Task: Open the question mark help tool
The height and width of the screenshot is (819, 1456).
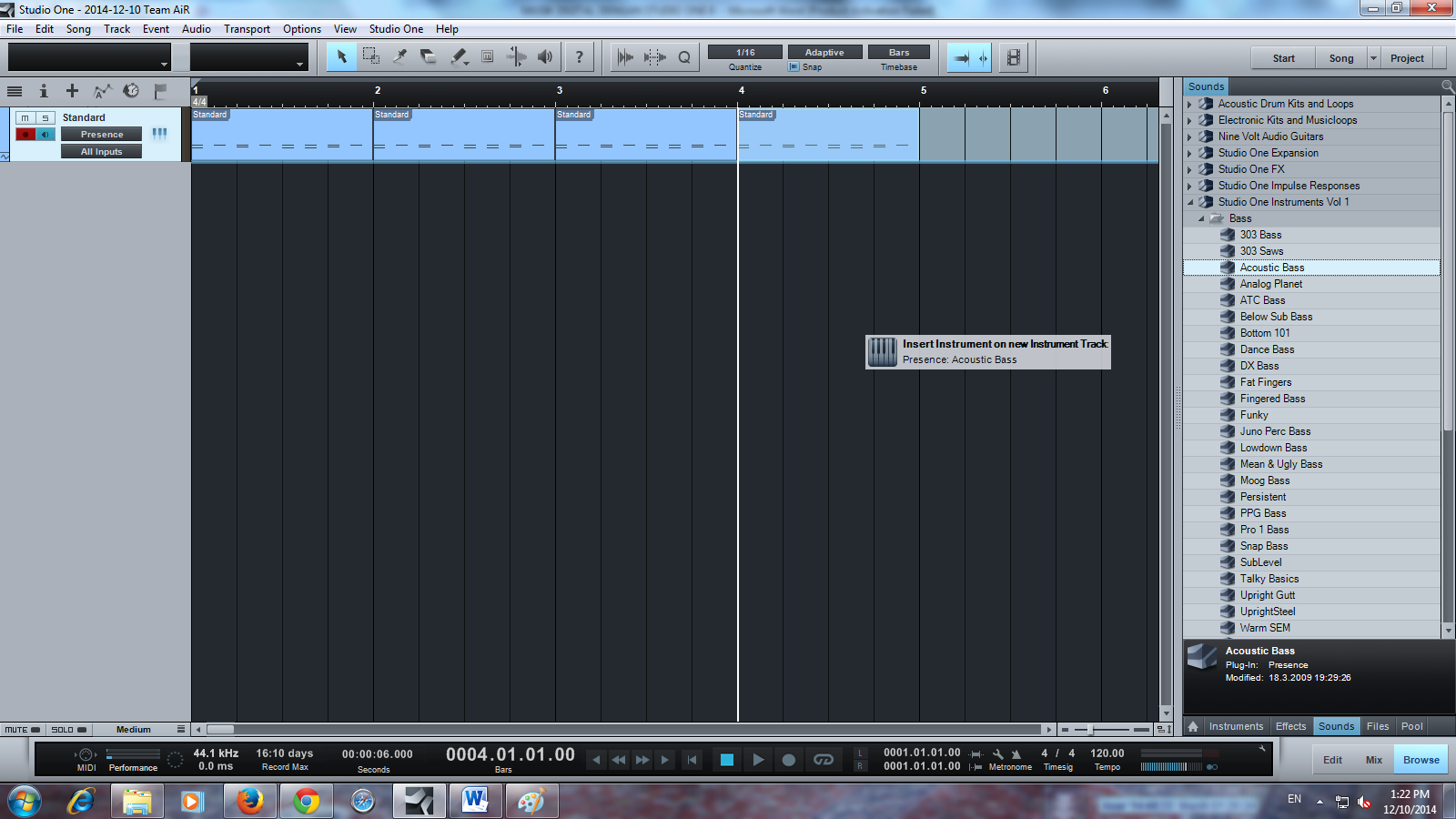Action: [579, 56]
